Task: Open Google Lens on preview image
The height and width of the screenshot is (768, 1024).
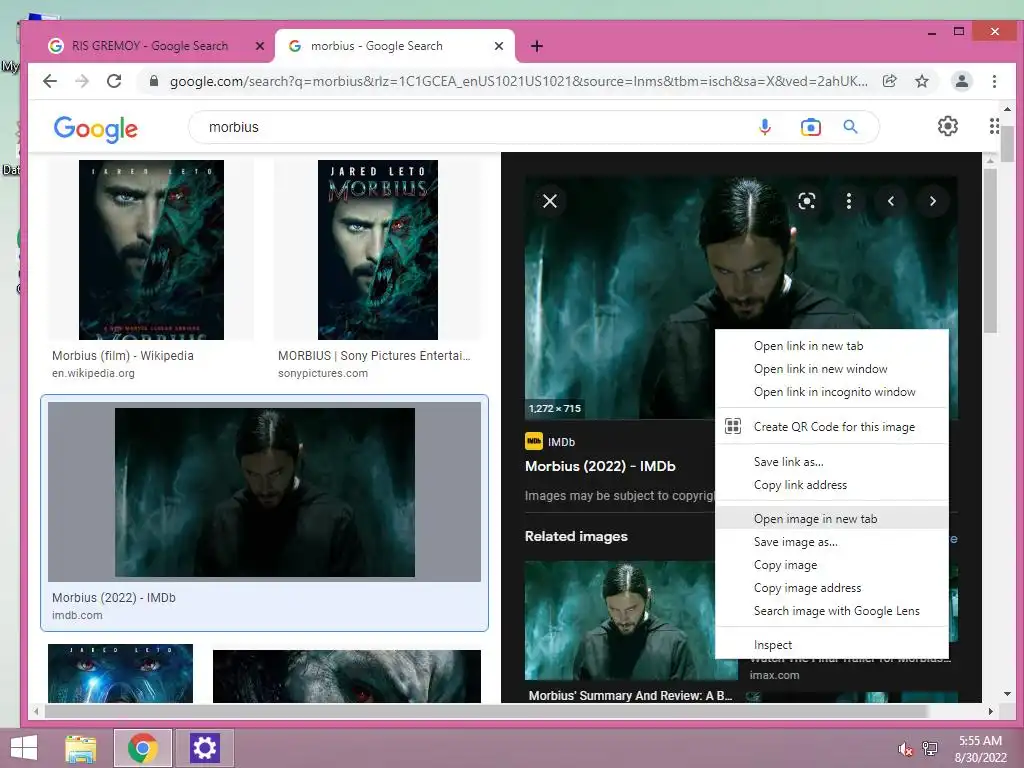Action: 807,201
